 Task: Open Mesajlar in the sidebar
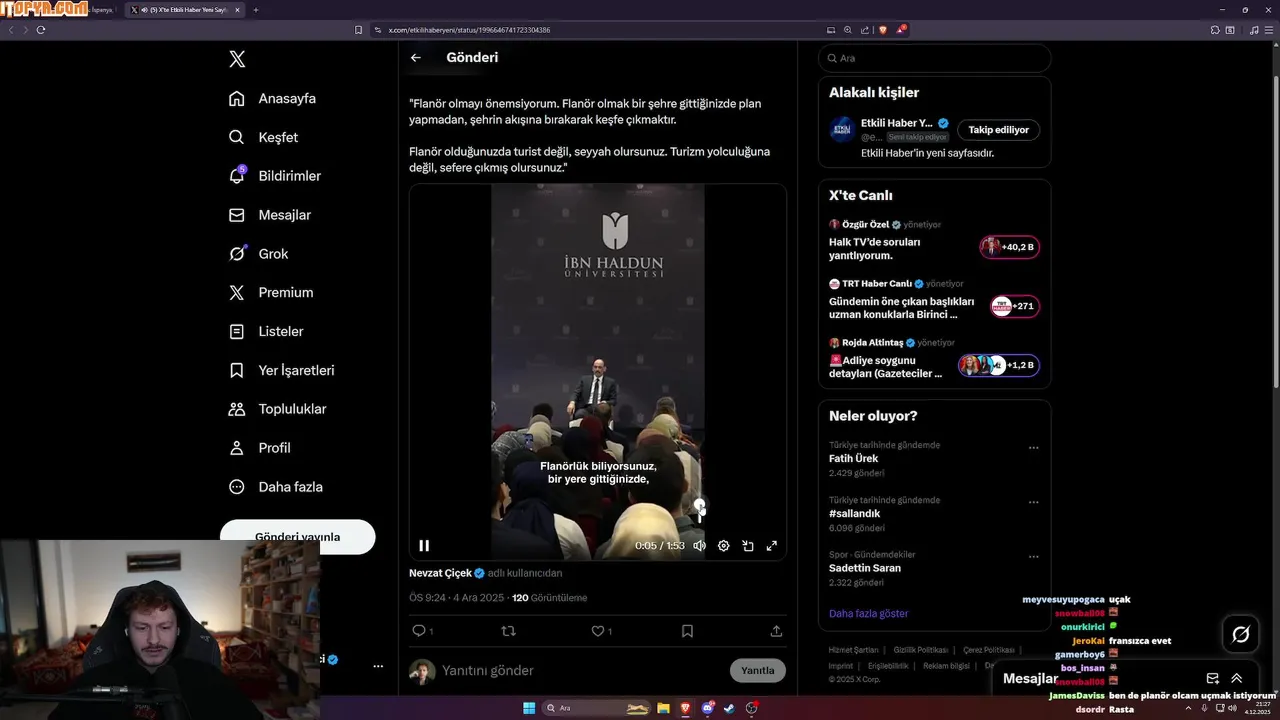click(x=270, y=215)
